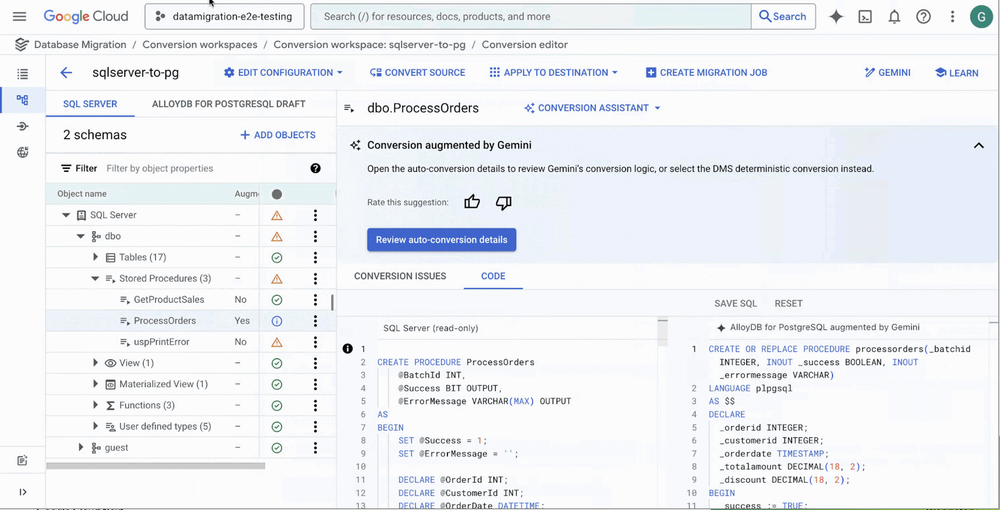Open the Gemini button in the toolbar
1000x510 pixels.
point(887,73)
